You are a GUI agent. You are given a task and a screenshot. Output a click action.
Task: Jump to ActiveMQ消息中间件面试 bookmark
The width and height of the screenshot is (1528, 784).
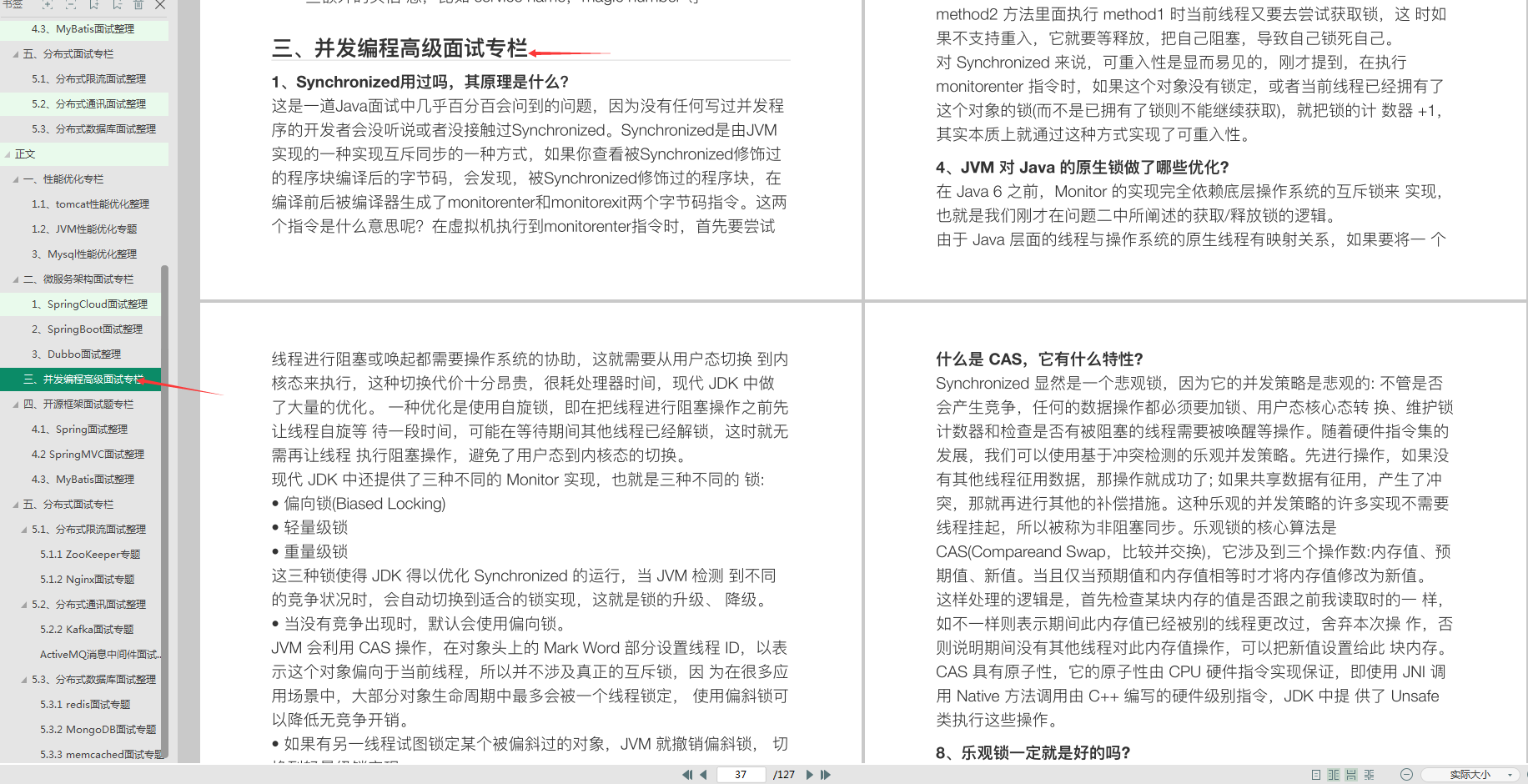point(100,655)
